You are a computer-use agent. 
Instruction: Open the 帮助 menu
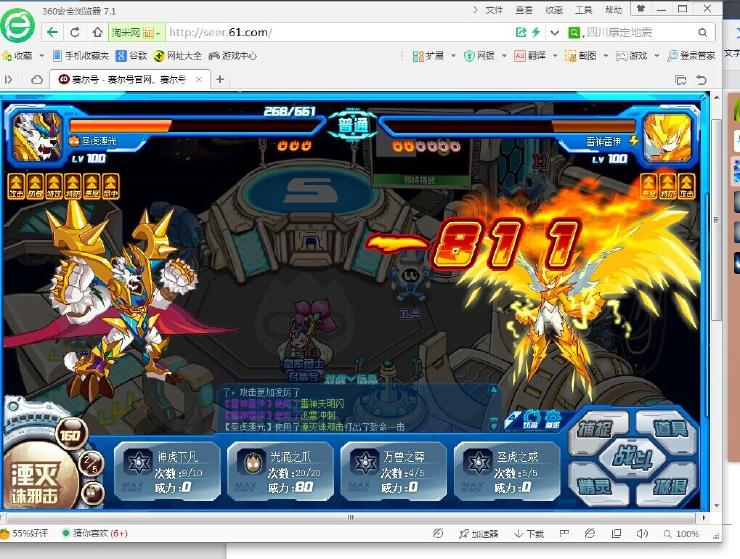[613, 10]
